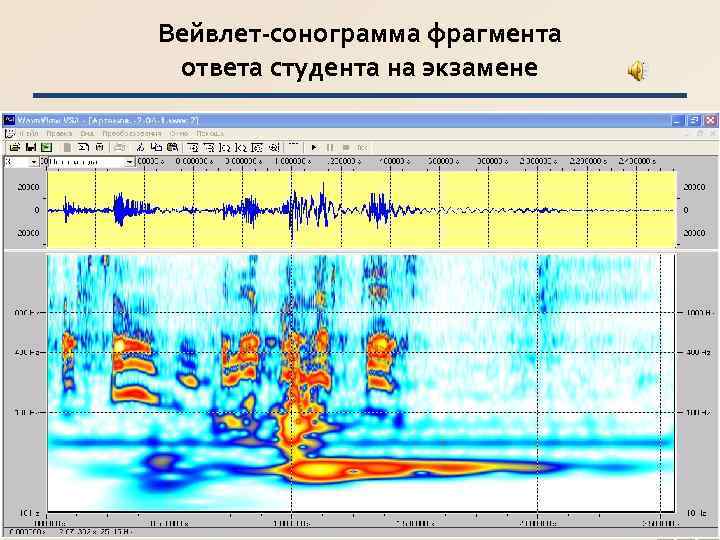This screenshot has width=720, height=540.
Task: Click the floppy disk save toolbar icon
Action: (x=30, y=147)
